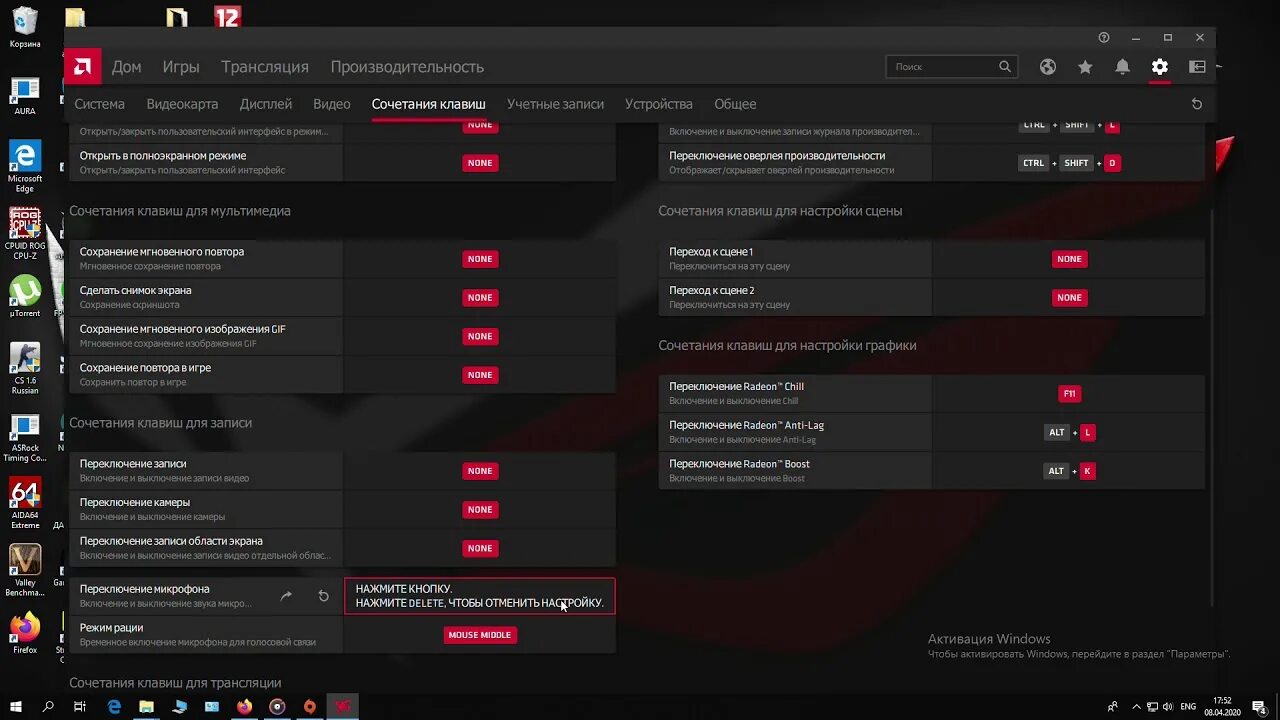Reset all hotkeys with top restore arrow
Viewport: 1280px width, 720px height.
tap(1197, 104)
